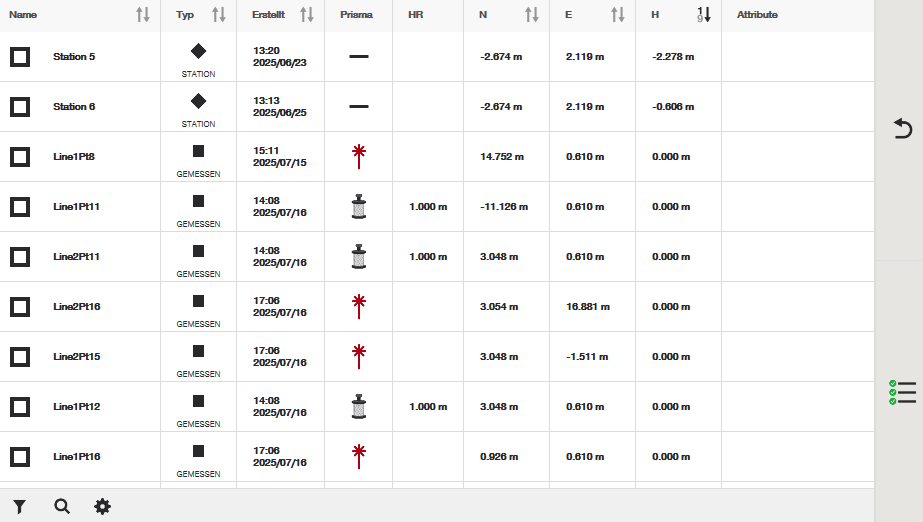This screenshot has width=923, height=522.
Task: Click the Attribute column header
Action: (x=757, y=15)
